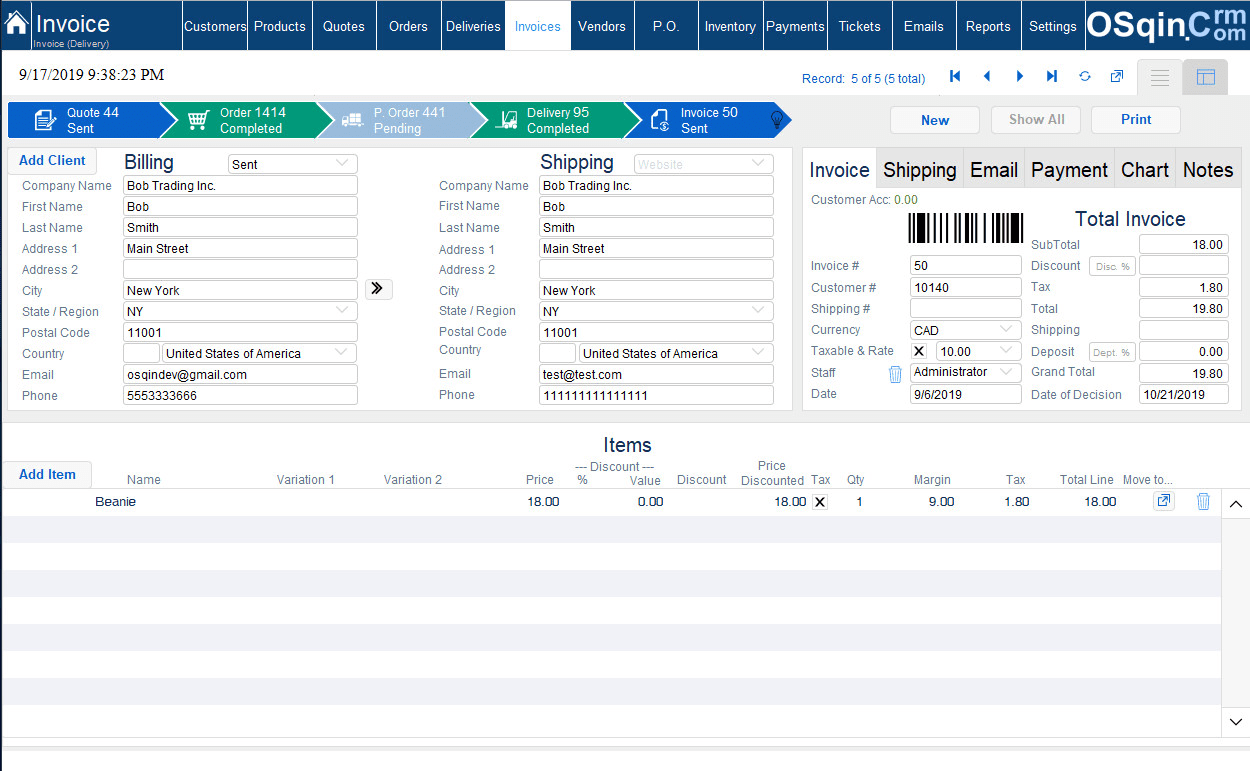Open tax rate 10.00 dropdown
The height and width of the screenshot is (771, 1250).
point(978,351)
